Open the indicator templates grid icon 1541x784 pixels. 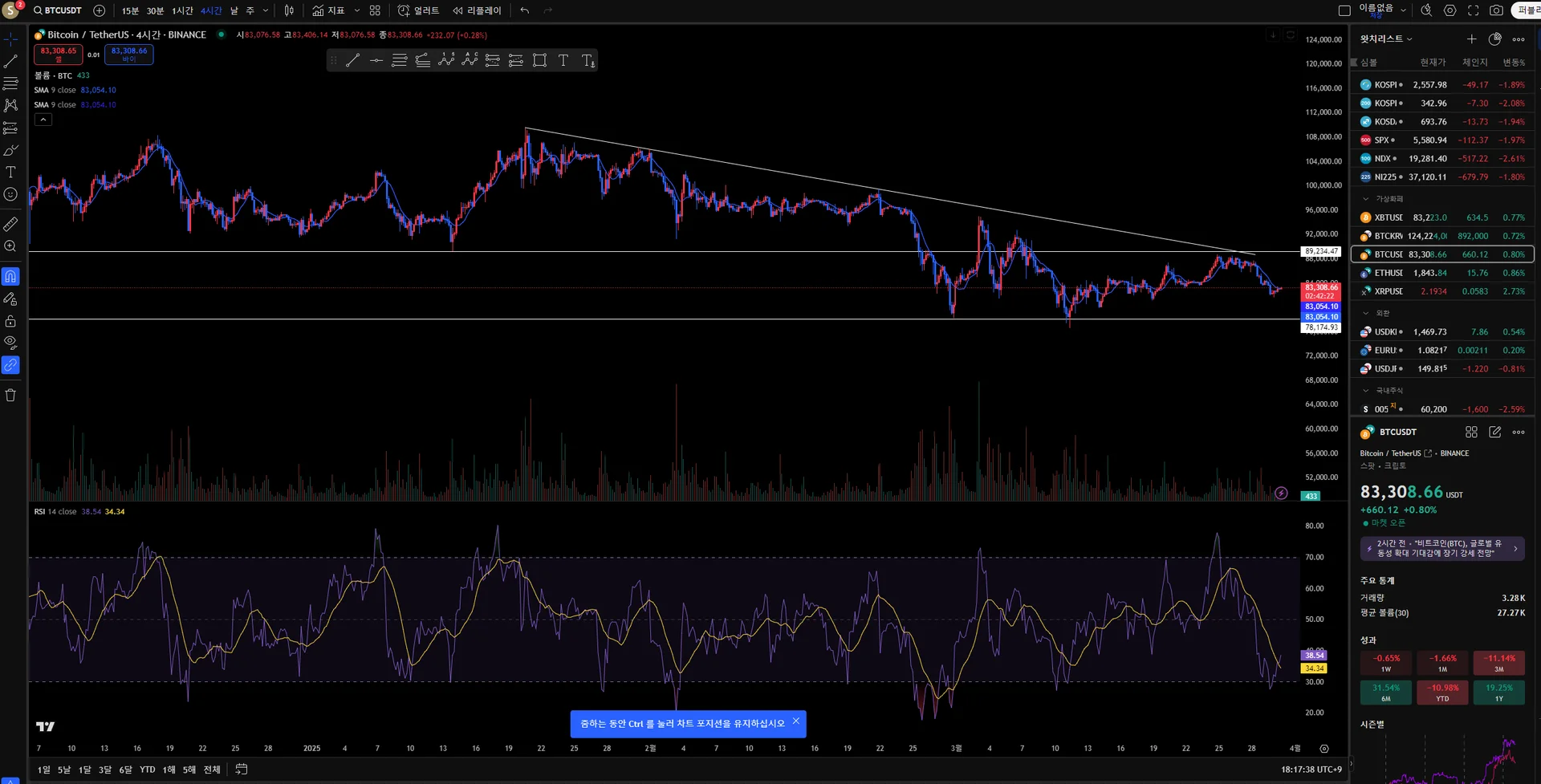pos(375,10)
